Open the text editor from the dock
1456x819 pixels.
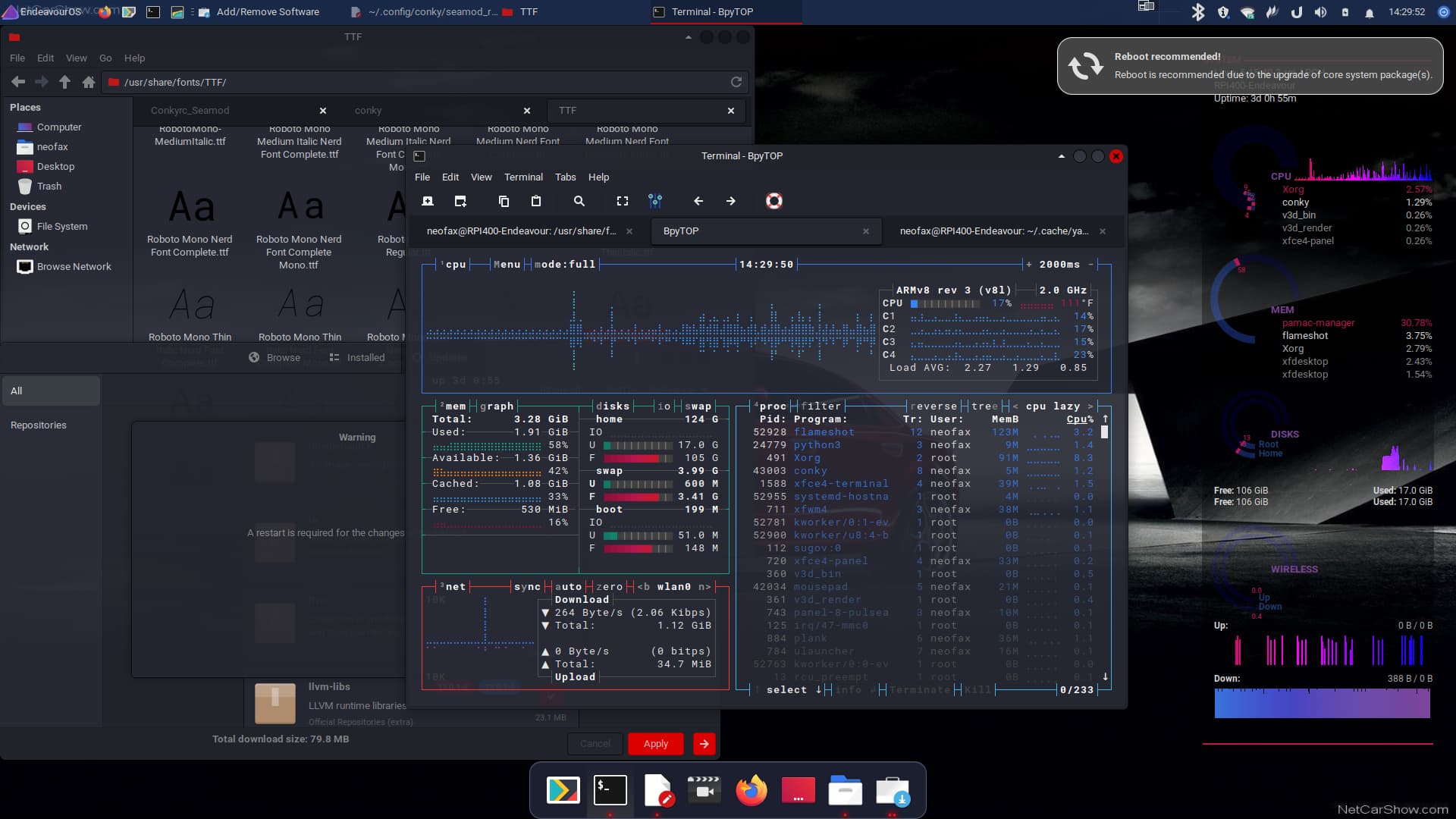click(x=657, y=790)
